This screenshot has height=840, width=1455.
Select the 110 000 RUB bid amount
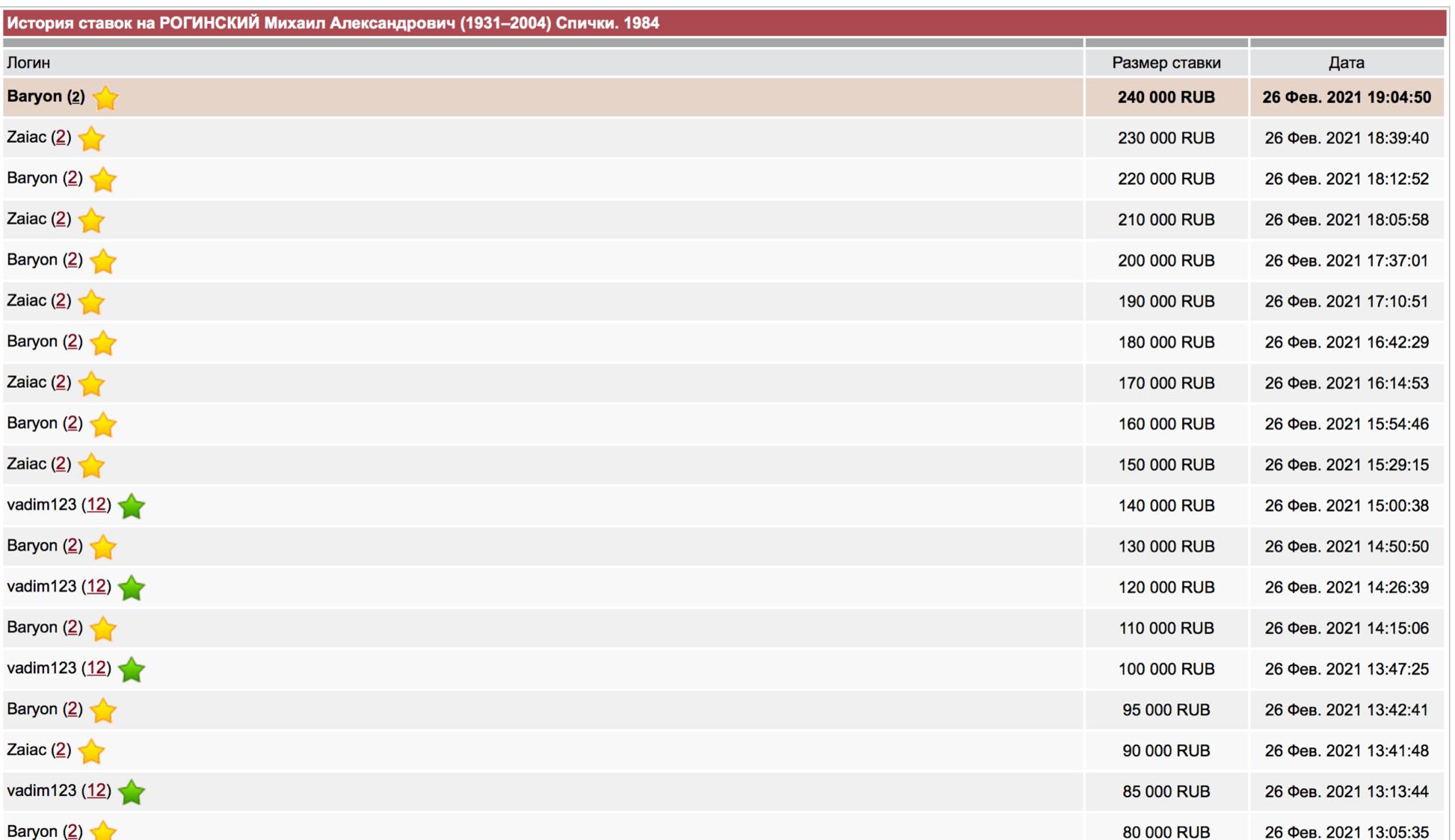click(x=1166, y=629)
